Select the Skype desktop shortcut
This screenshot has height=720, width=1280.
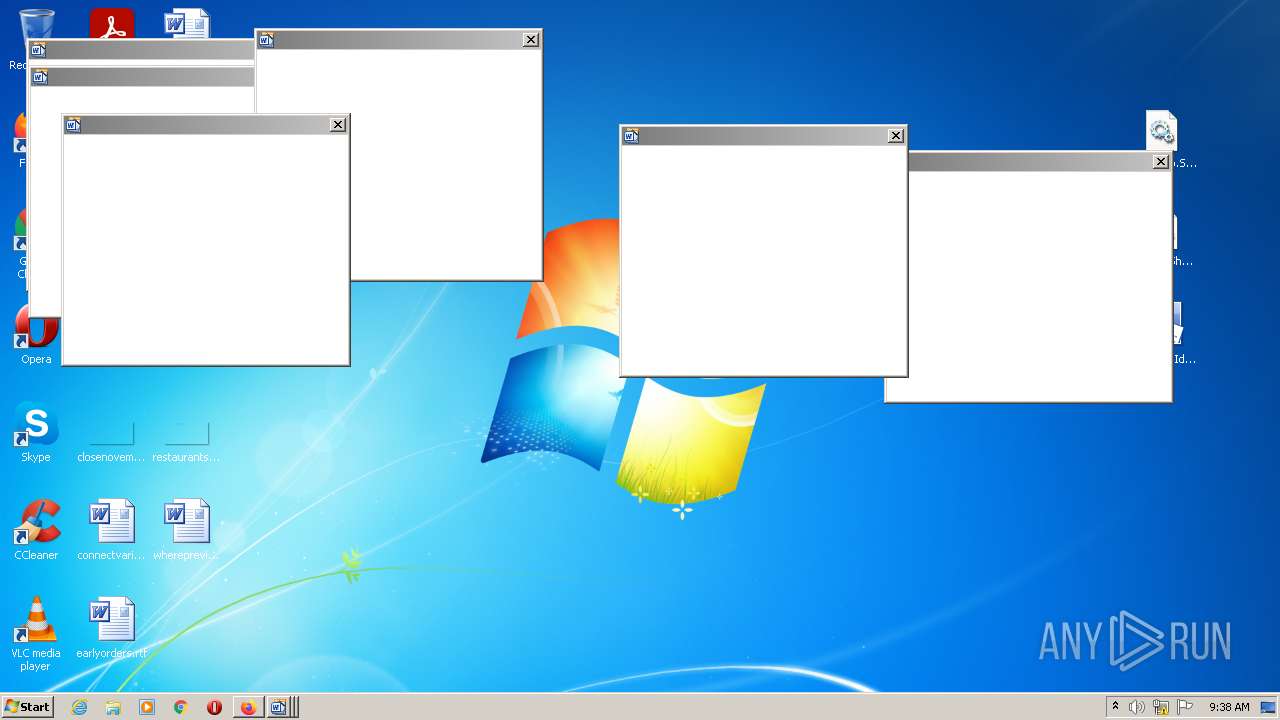(x=36, y=434)
